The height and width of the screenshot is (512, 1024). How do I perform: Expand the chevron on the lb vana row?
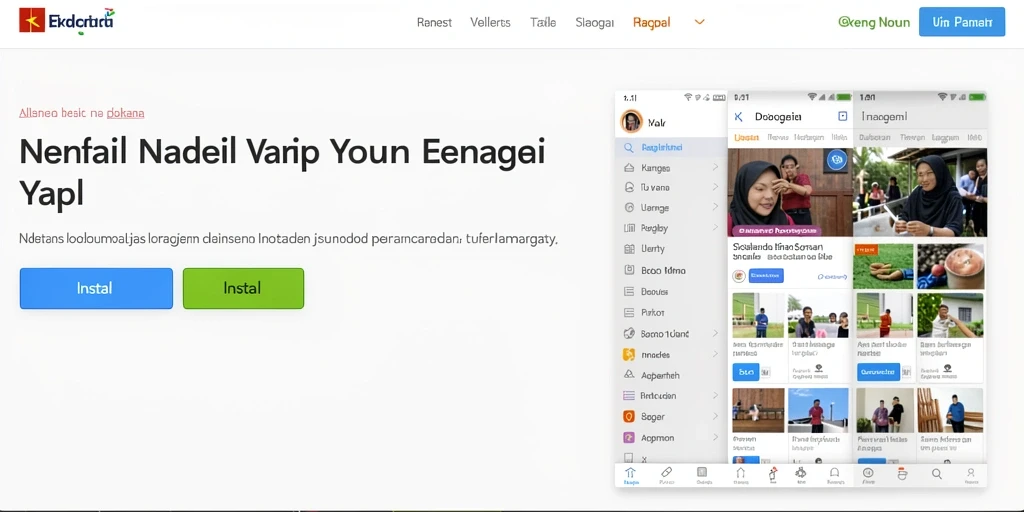715,187
